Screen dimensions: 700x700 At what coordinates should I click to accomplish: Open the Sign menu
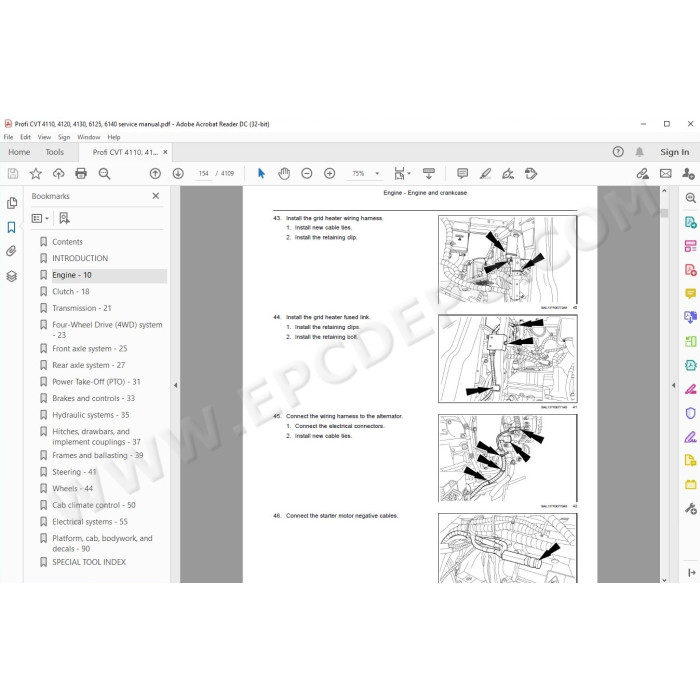(x=64, y=137)
